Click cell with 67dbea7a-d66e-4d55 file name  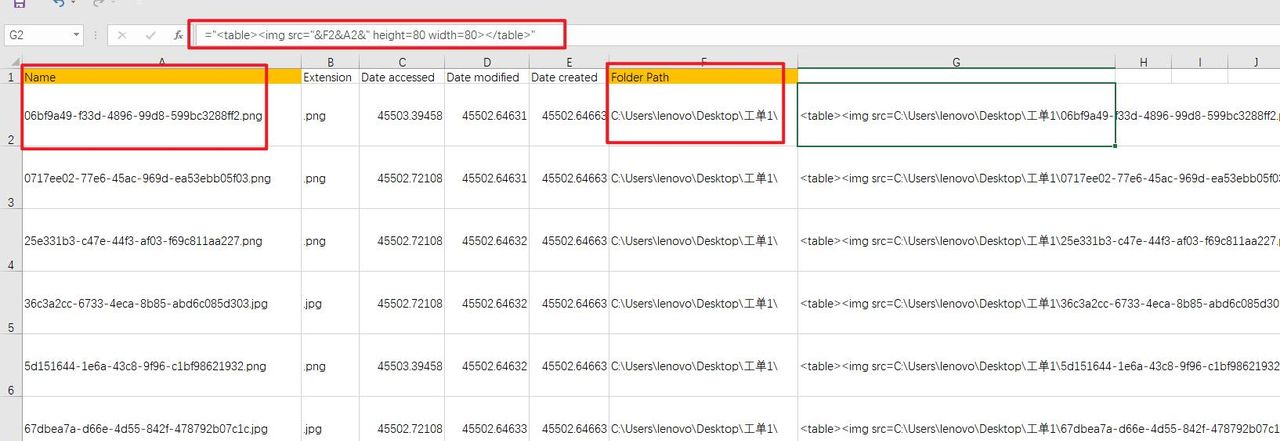point(161,420)
